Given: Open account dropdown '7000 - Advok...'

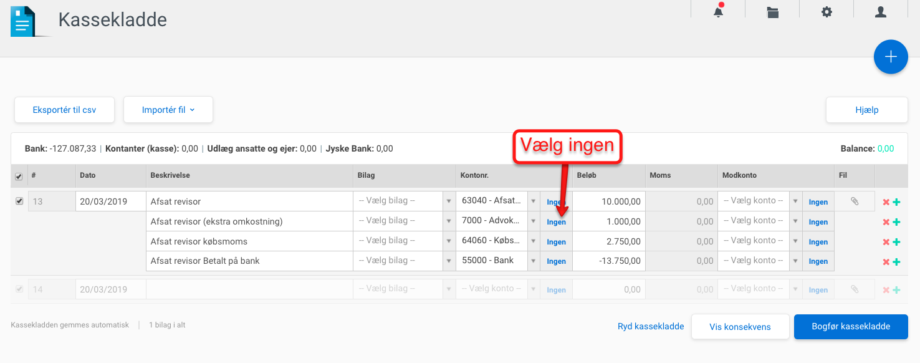Looking at the screenshot, I should 498,222.
